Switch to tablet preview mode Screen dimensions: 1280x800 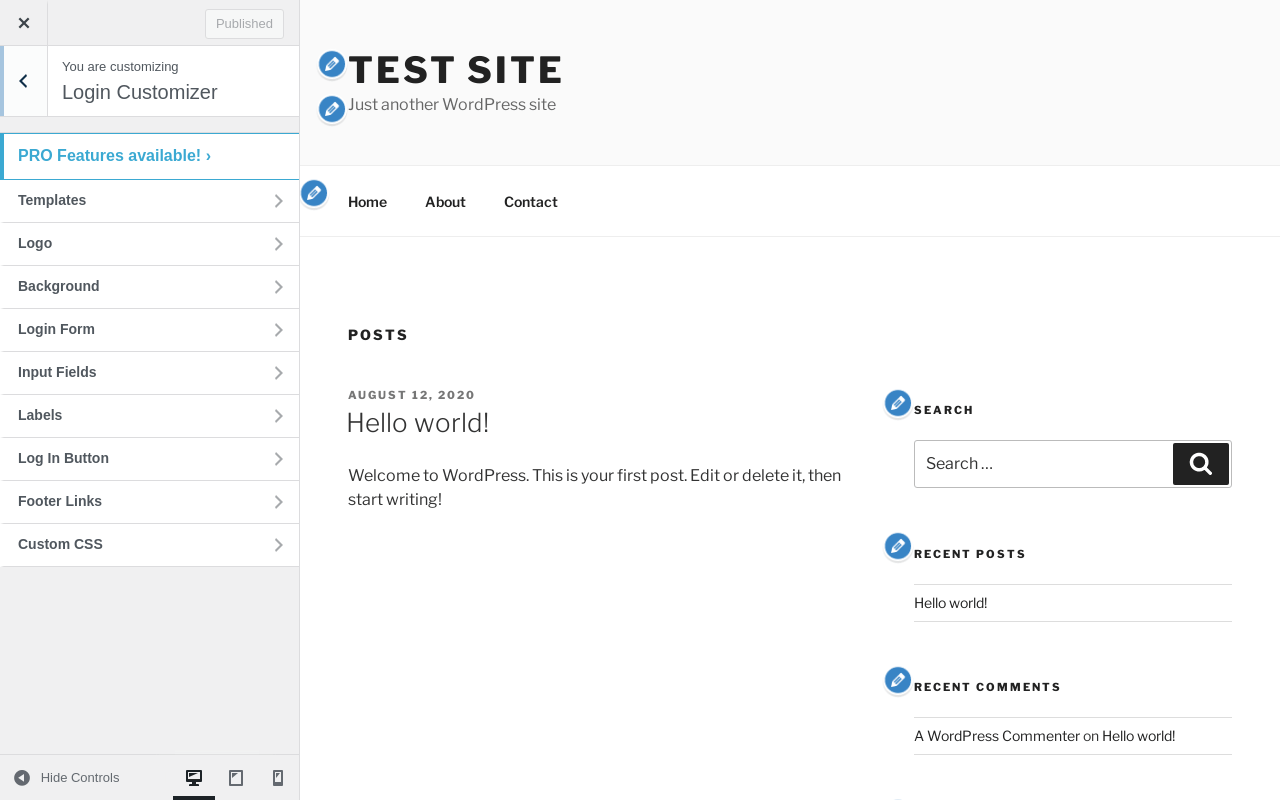coord(236,778)
